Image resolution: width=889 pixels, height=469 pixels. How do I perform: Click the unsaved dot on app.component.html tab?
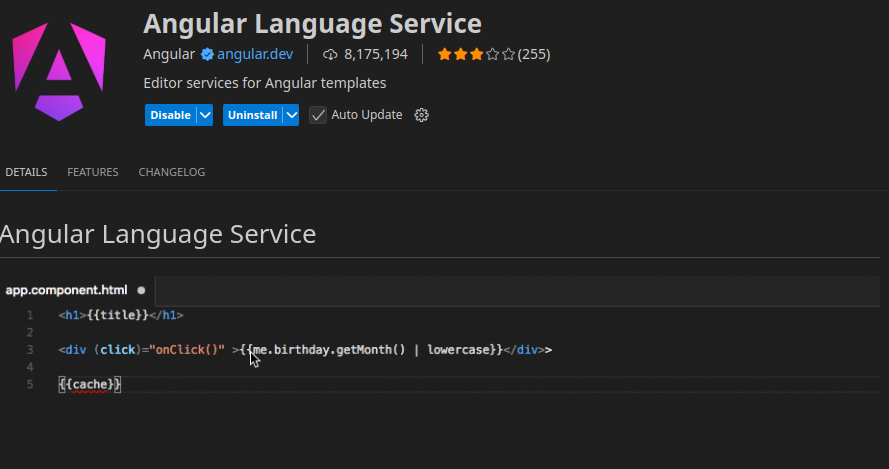tap(141, 291)
